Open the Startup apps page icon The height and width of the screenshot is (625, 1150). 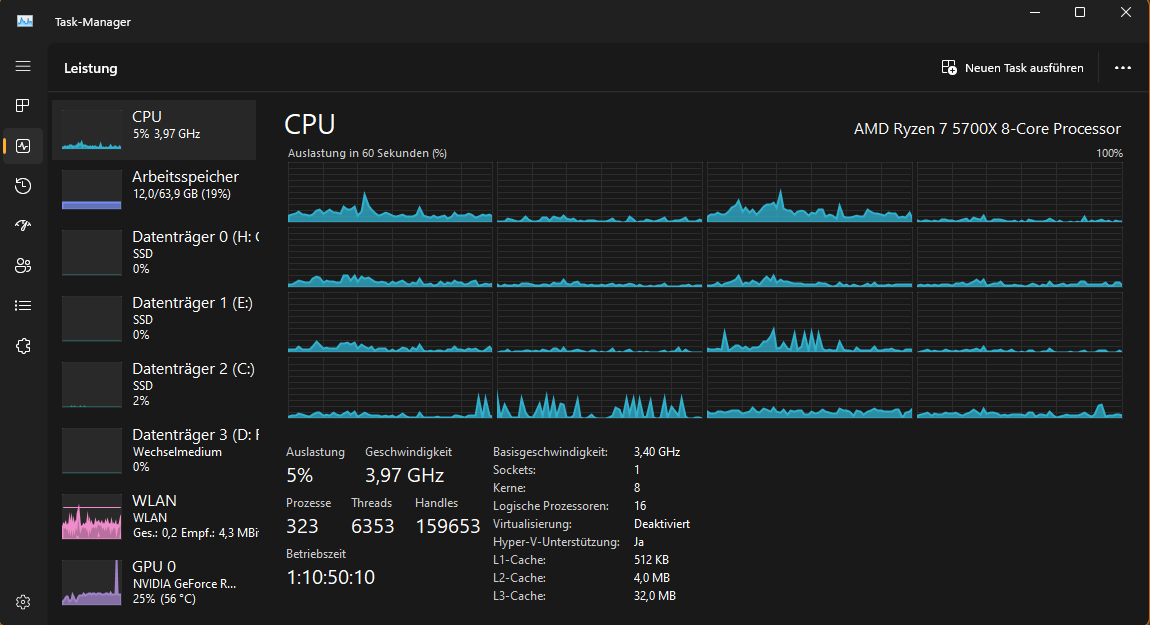[23, 225]
